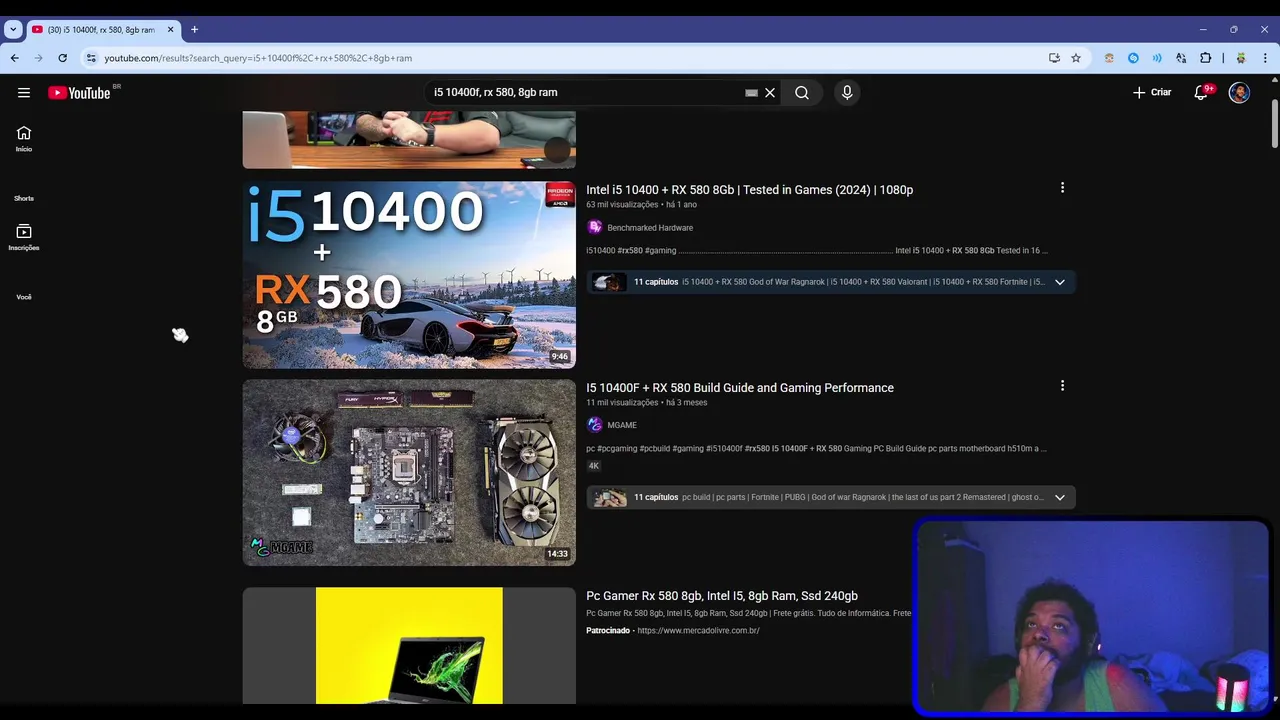Open more options for I5 10400F build video
This screenshot has height=720, width=1280.
point(1062,386)
